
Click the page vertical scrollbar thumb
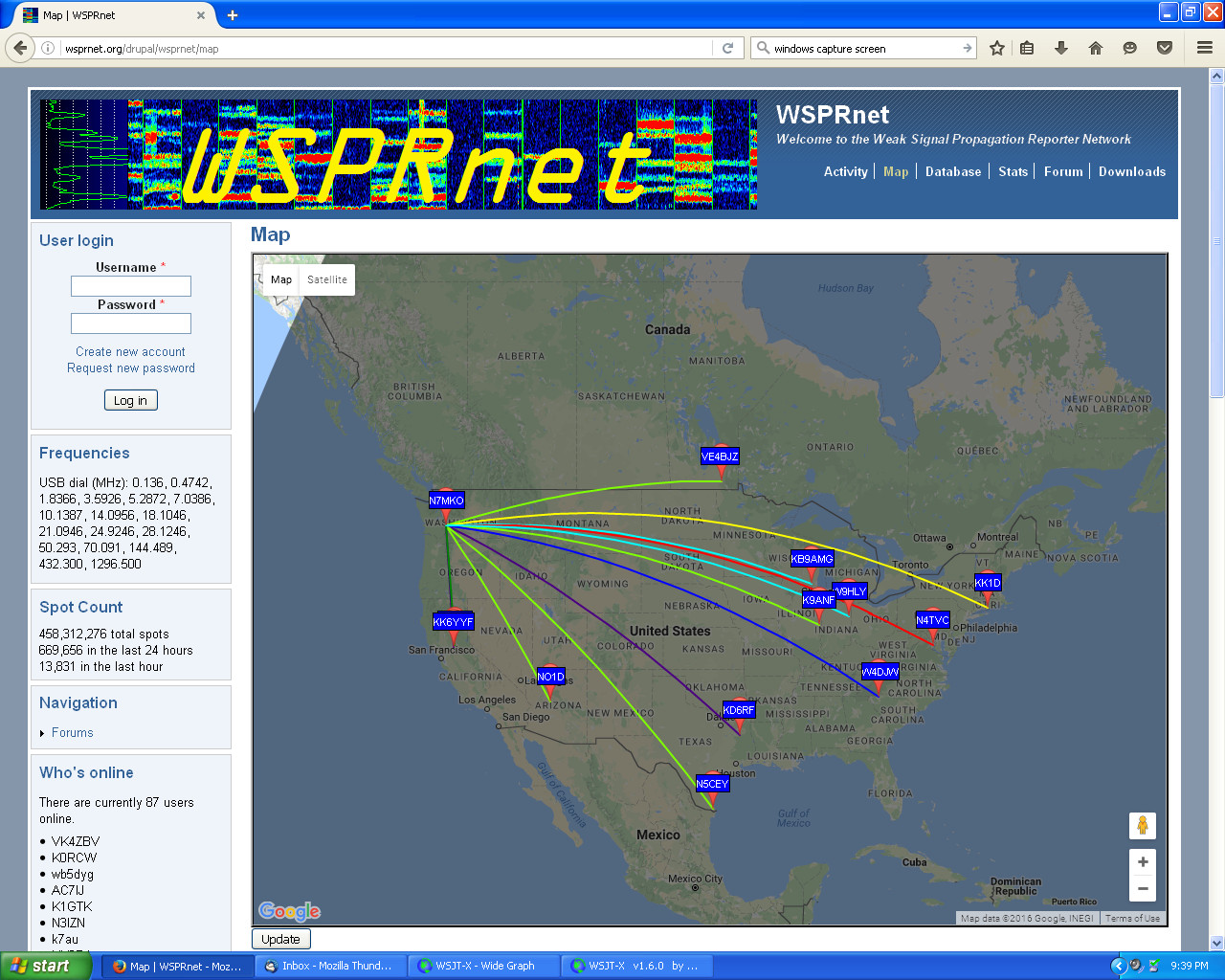(1216, 239)
